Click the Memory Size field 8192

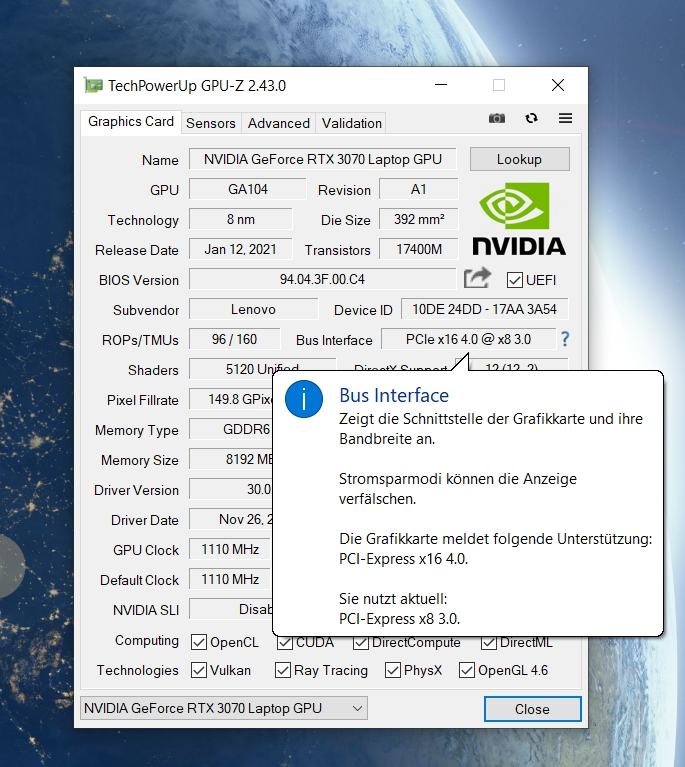(x=231, y=459)
